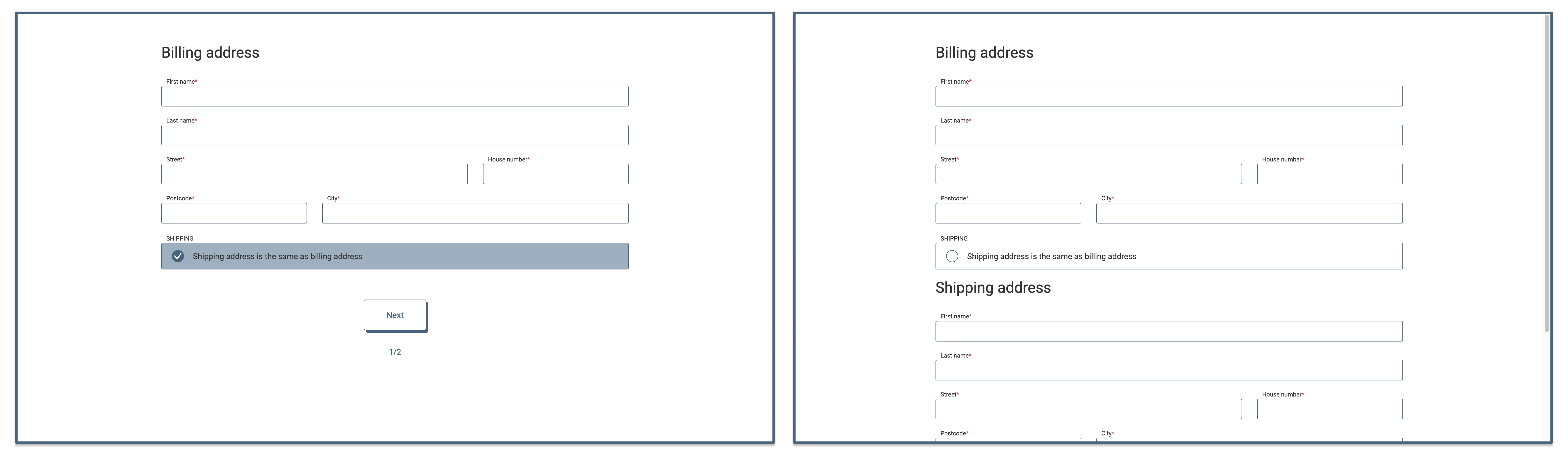Click the Next button
This screenshot has height=456, width=1568.
[x=395, y=314]
